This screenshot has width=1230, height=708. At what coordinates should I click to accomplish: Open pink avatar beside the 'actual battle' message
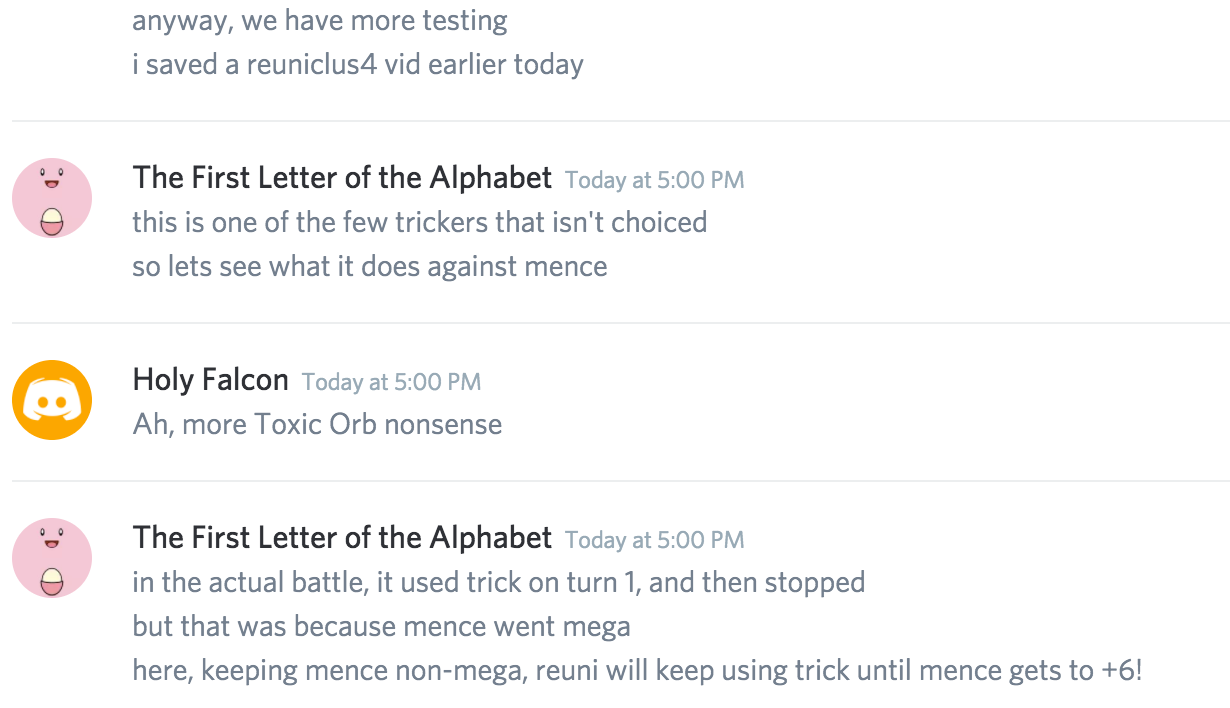point(52,558)
